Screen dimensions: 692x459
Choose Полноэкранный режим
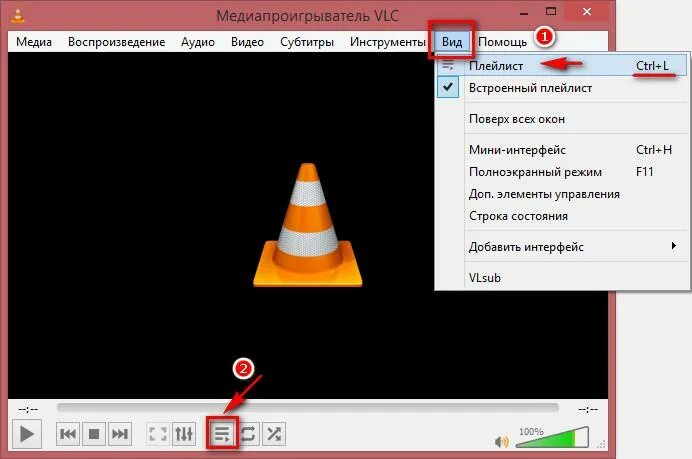pyautogui.click(x=562, y=172)
